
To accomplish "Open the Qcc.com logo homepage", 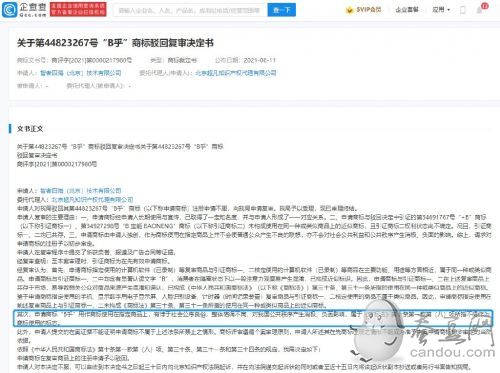I will pyautogui.click(x=24, y=9).
